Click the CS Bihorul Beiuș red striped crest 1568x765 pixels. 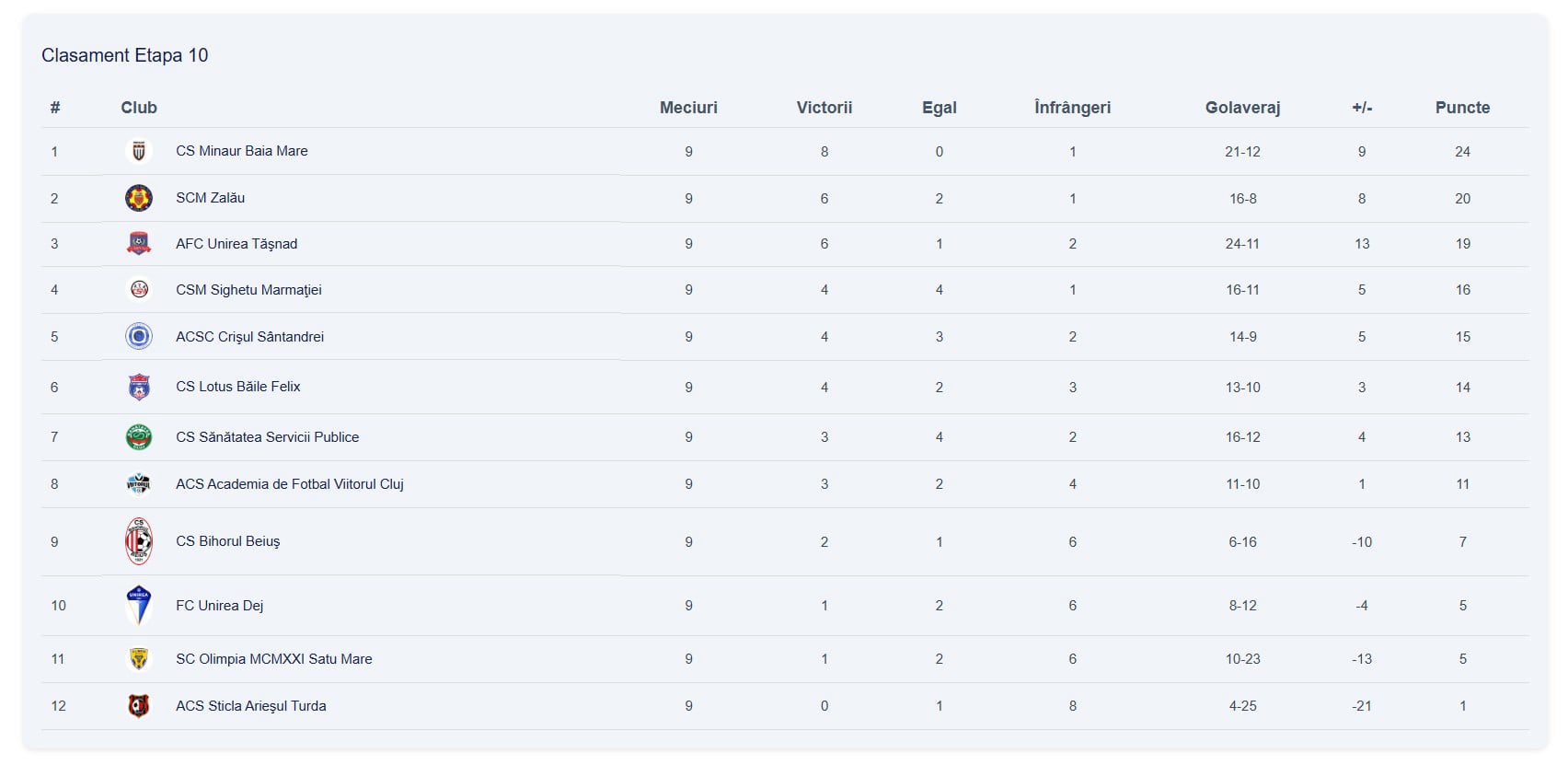[139, 541]
